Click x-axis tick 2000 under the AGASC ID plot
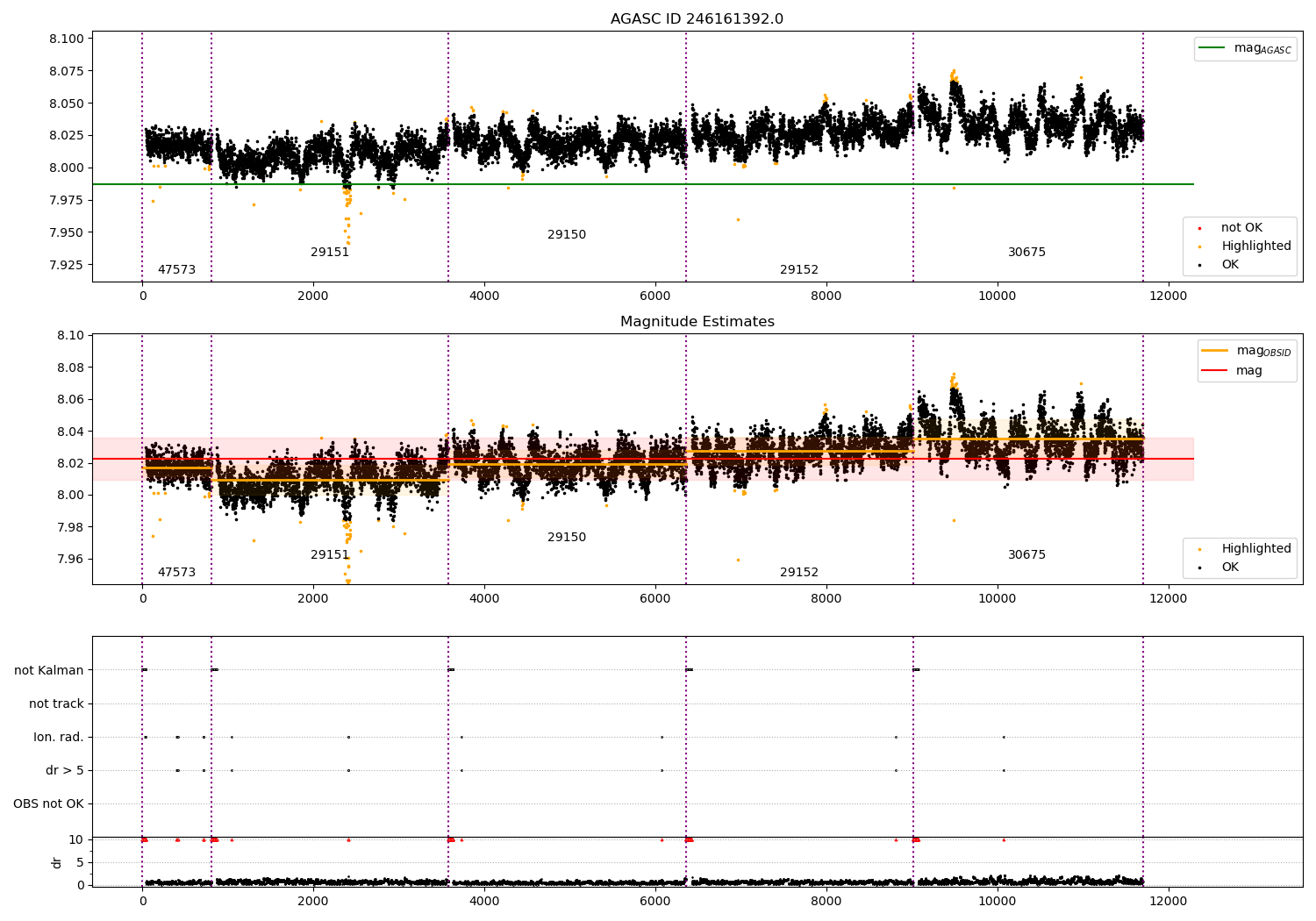Screen dimensions: 1316x921 click(313, 296)
